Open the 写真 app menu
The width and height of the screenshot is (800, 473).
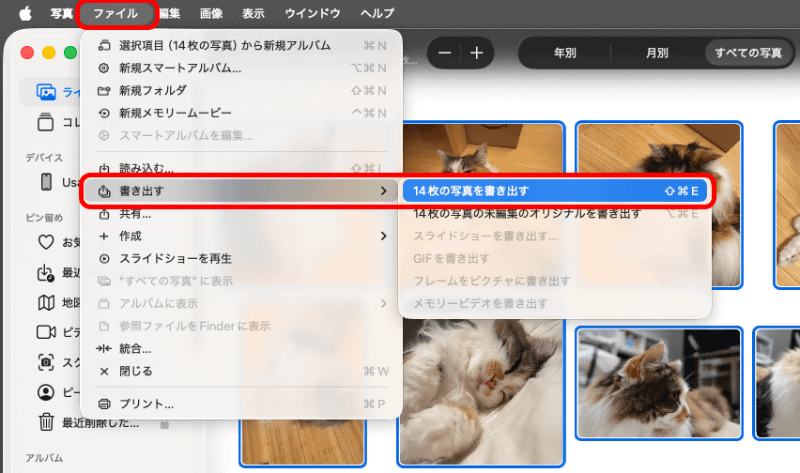tap(61, 13)
